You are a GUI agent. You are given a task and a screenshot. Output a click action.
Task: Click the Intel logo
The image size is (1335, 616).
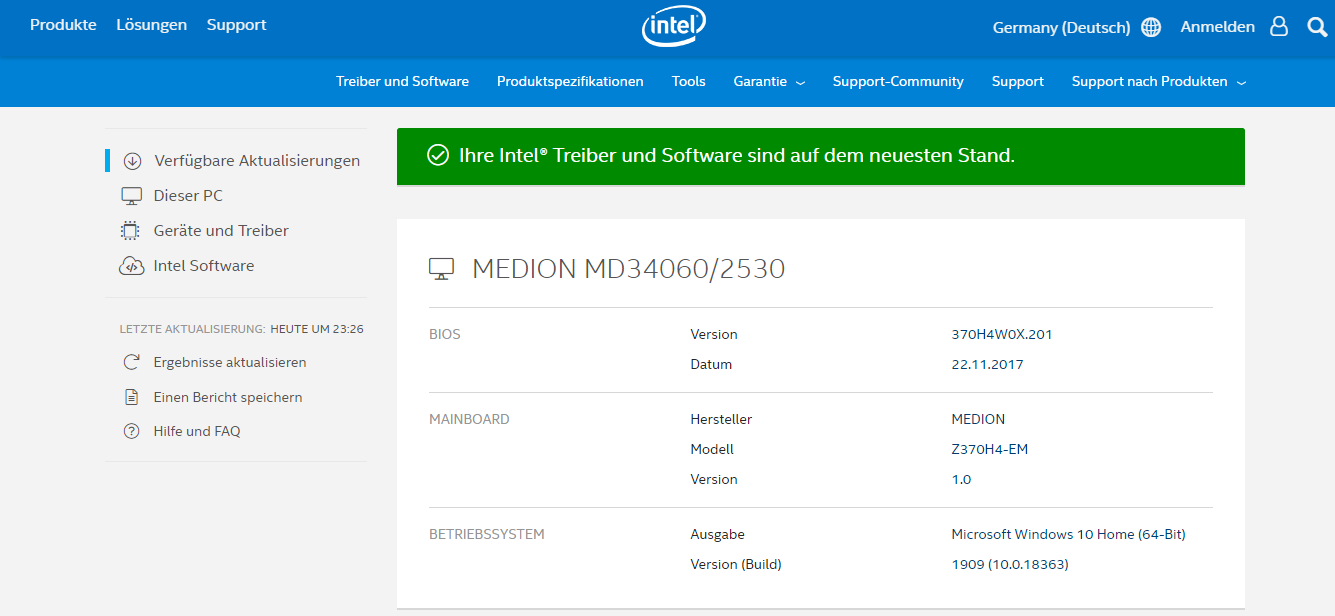coord(674,27)
